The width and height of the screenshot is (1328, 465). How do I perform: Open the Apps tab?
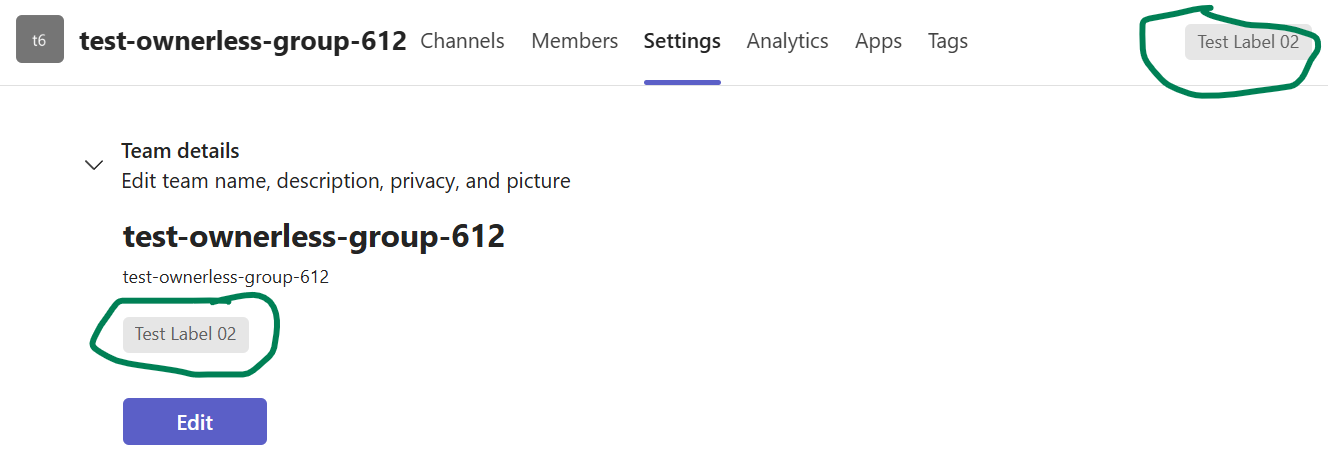878,41
